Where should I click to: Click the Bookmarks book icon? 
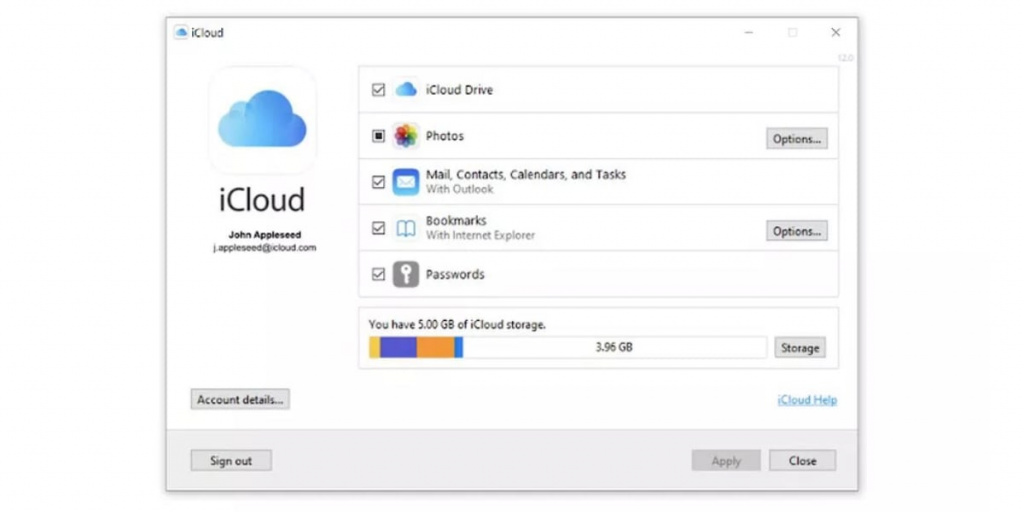tap(406, 228)
